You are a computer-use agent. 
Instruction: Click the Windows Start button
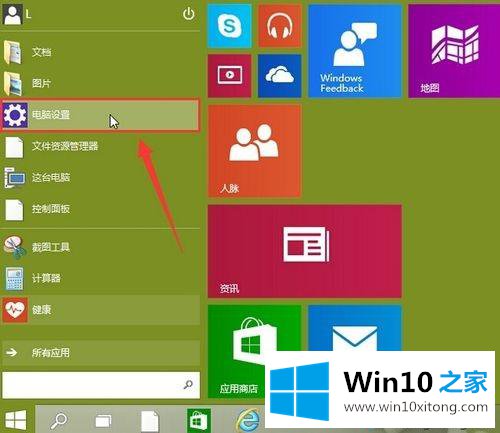pyautogui.click(x=15, y=420)
